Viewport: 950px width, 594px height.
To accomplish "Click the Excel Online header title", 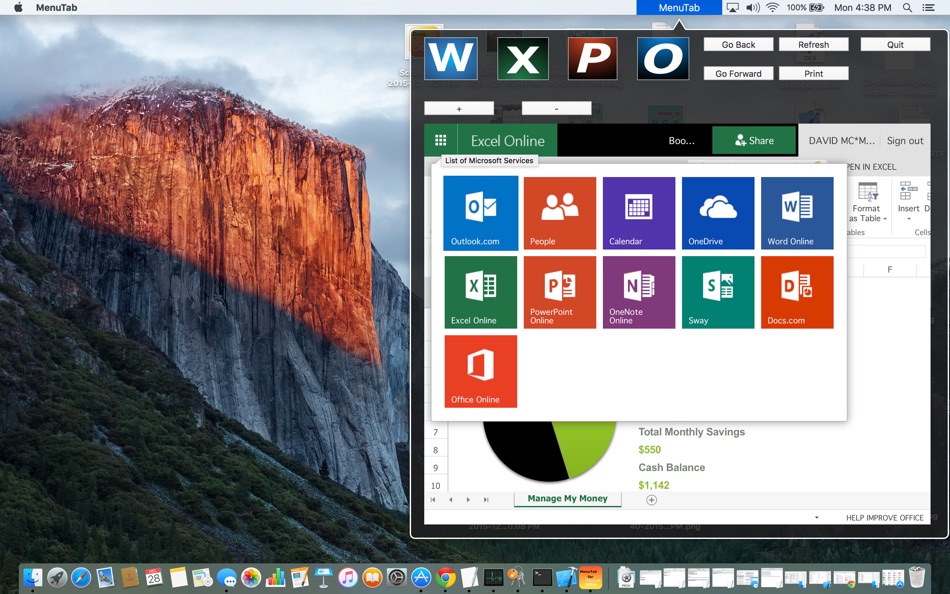I will click(x=508, y=141).
